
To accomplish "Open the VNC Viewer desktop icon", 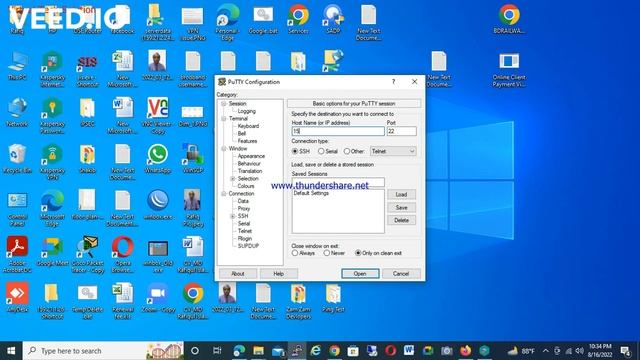I will click(158, 116).
